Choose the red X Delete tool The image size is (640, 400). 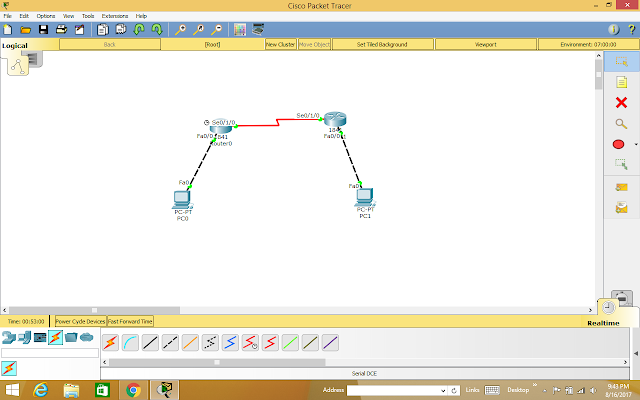click(621, 102)
